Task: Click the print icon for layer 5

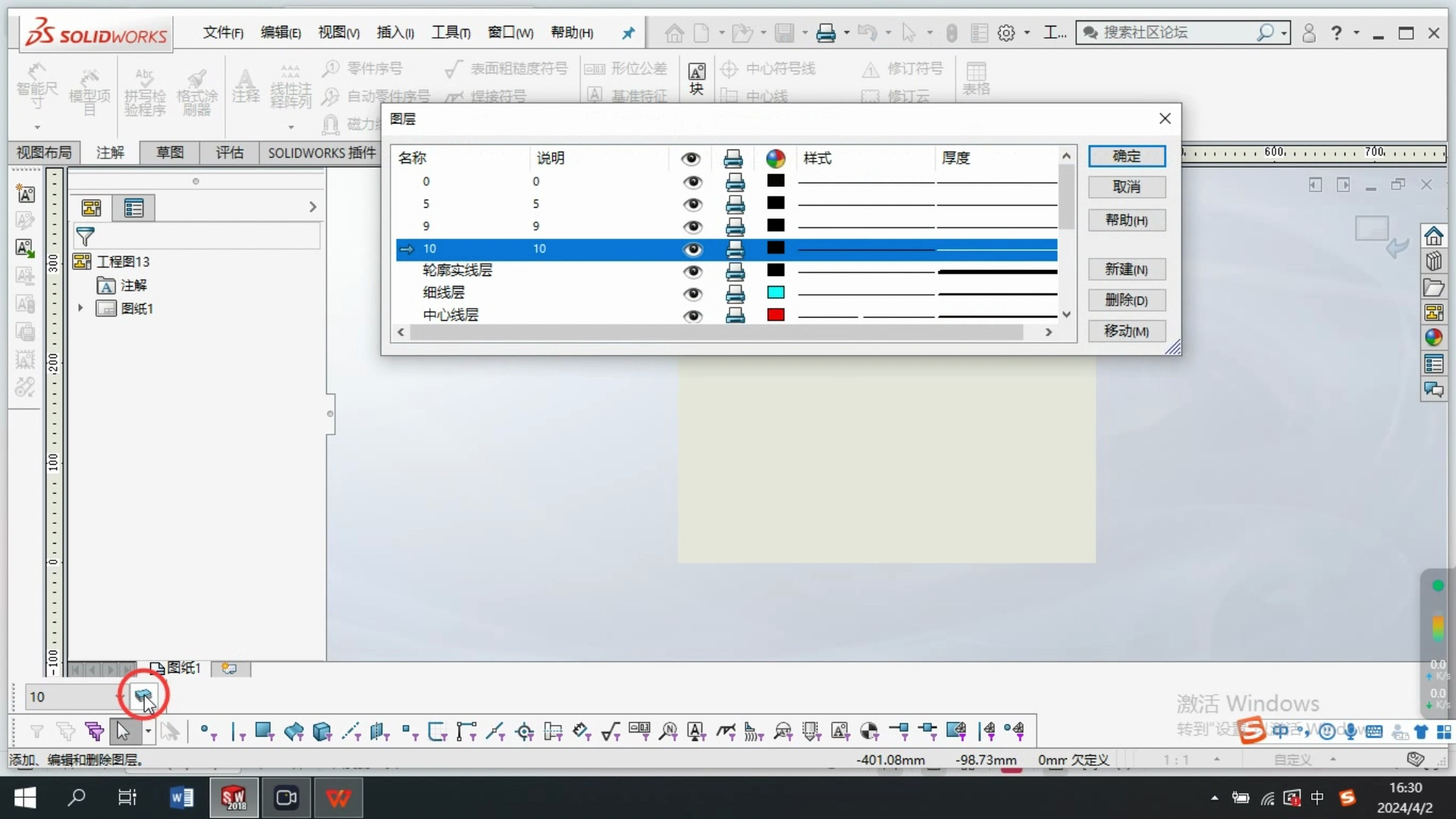Action: click(734, 204)
